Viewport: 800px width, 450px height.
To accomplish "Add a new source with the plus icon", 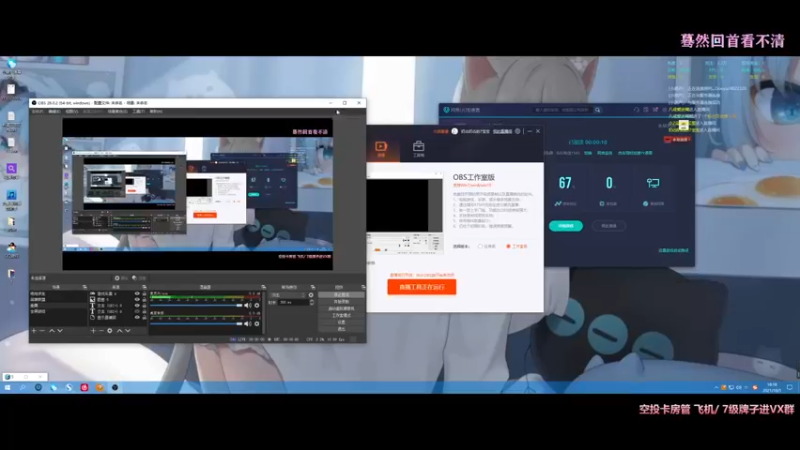I will click(93, 331).
